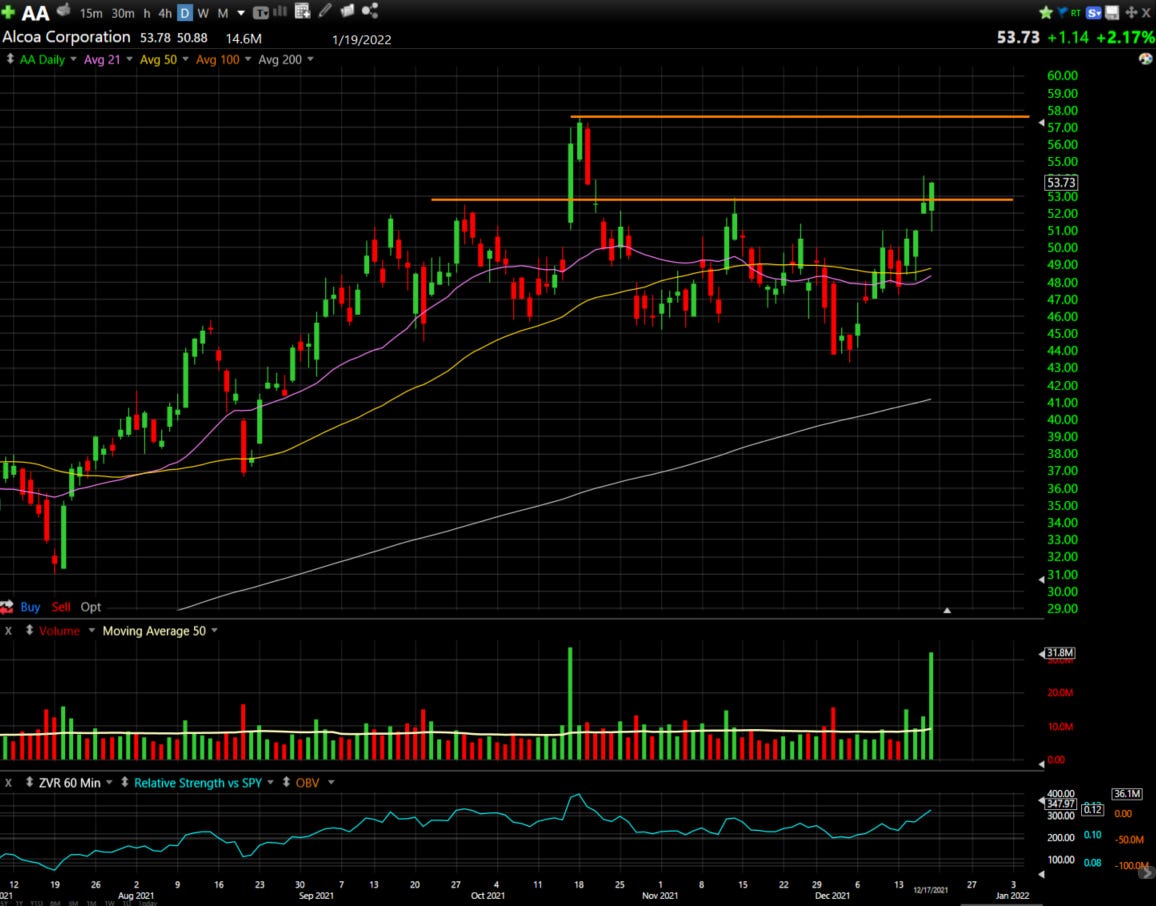The width and height of the screenshot is (1156, 906).
Task: Click the orange OBV indicator label
Action: (x=307, y=783)
